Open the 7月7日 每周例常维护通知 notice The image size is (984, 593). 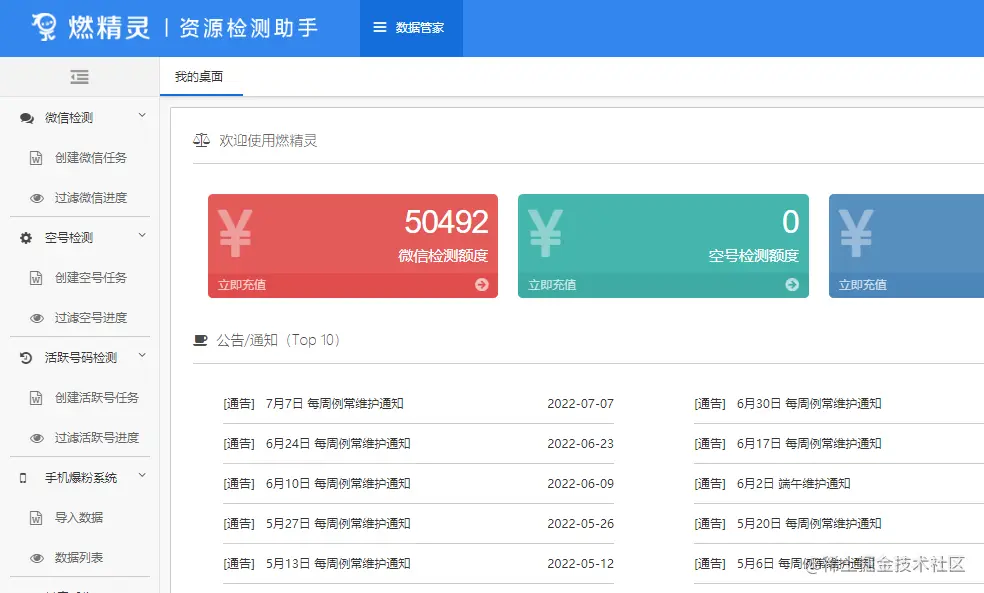[334, 403]
